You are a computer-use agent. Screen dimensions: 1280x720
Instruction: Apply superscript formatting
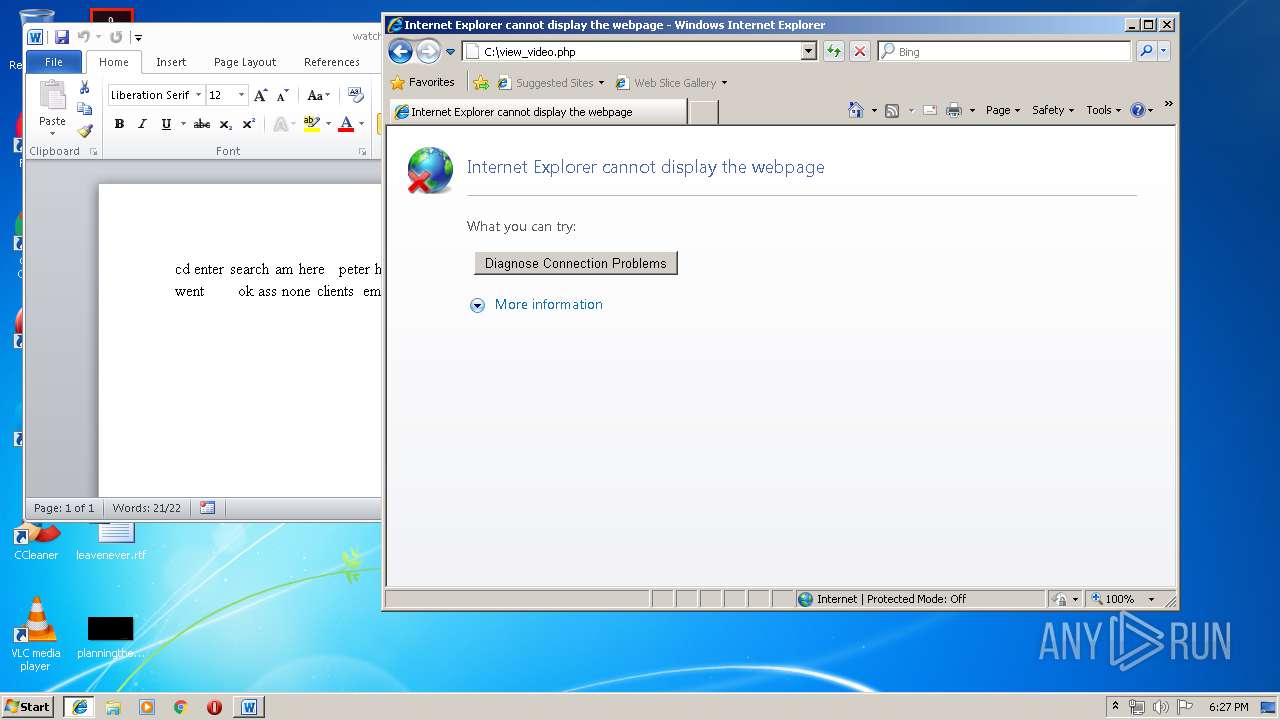pyautogui.click(x=249, y=124)
